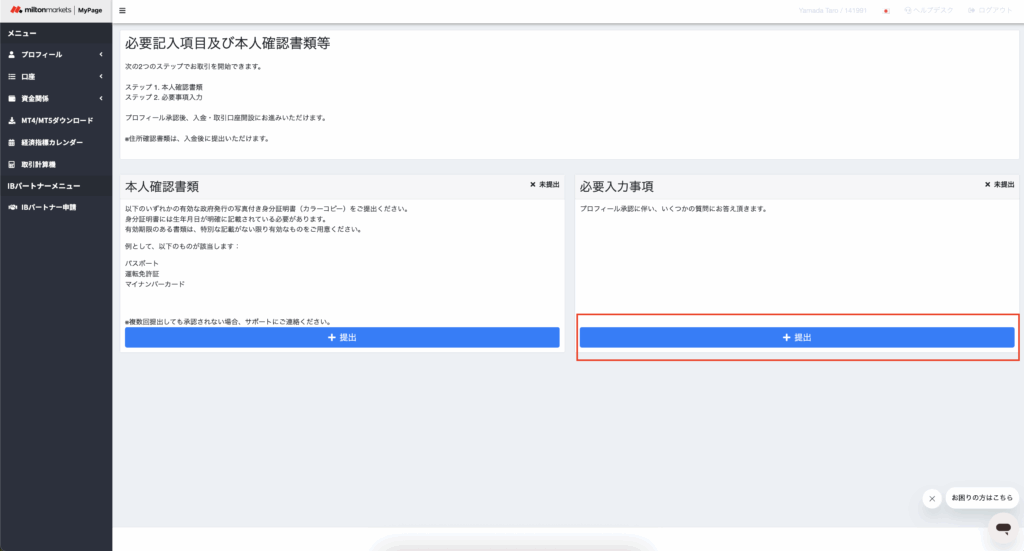
Task: Click the miltonmarkets MyPage logo
Action: point(56,10)
